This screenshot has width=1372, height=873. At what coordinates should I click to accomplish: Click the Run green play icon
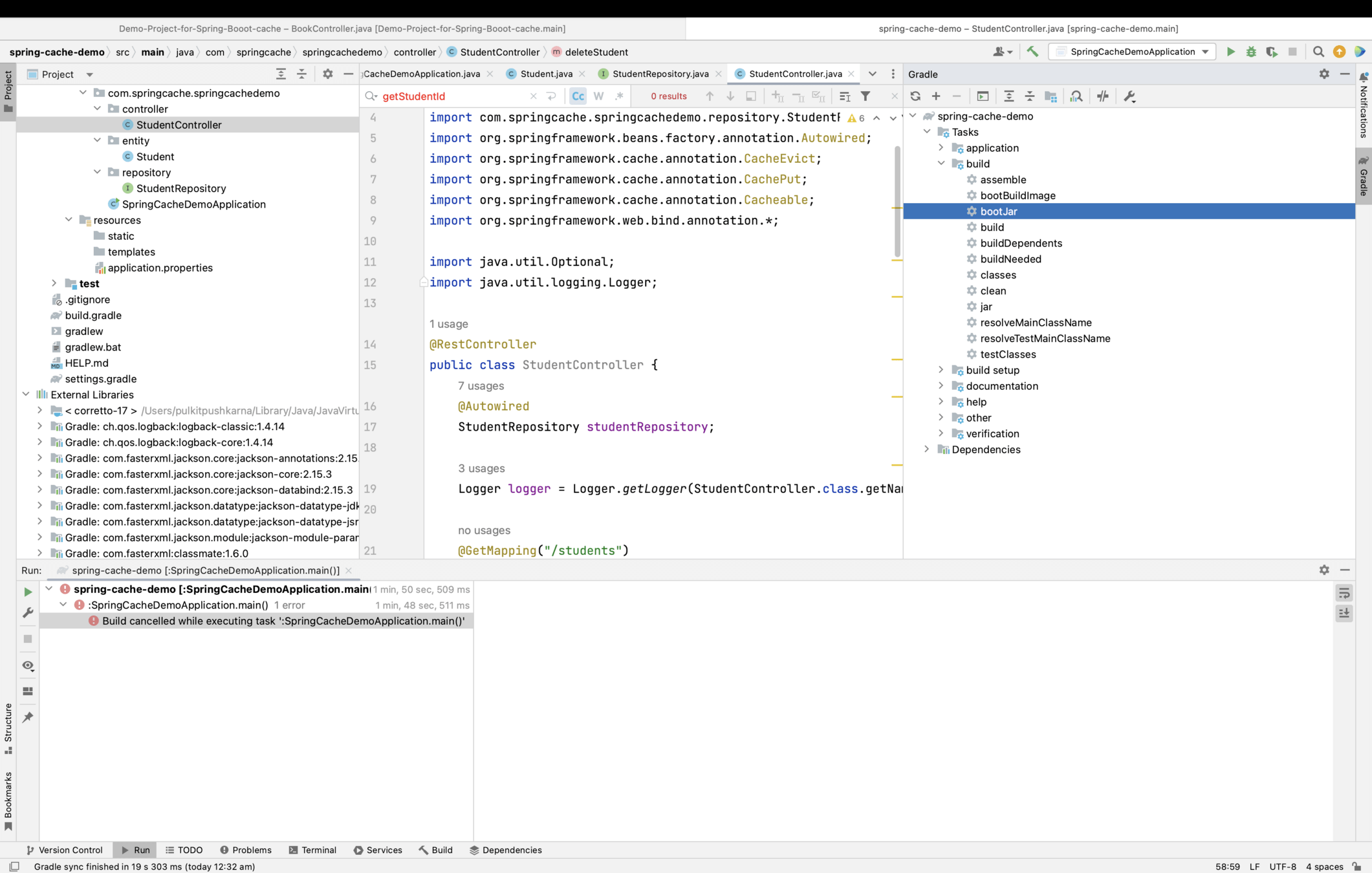[1230, 52]
